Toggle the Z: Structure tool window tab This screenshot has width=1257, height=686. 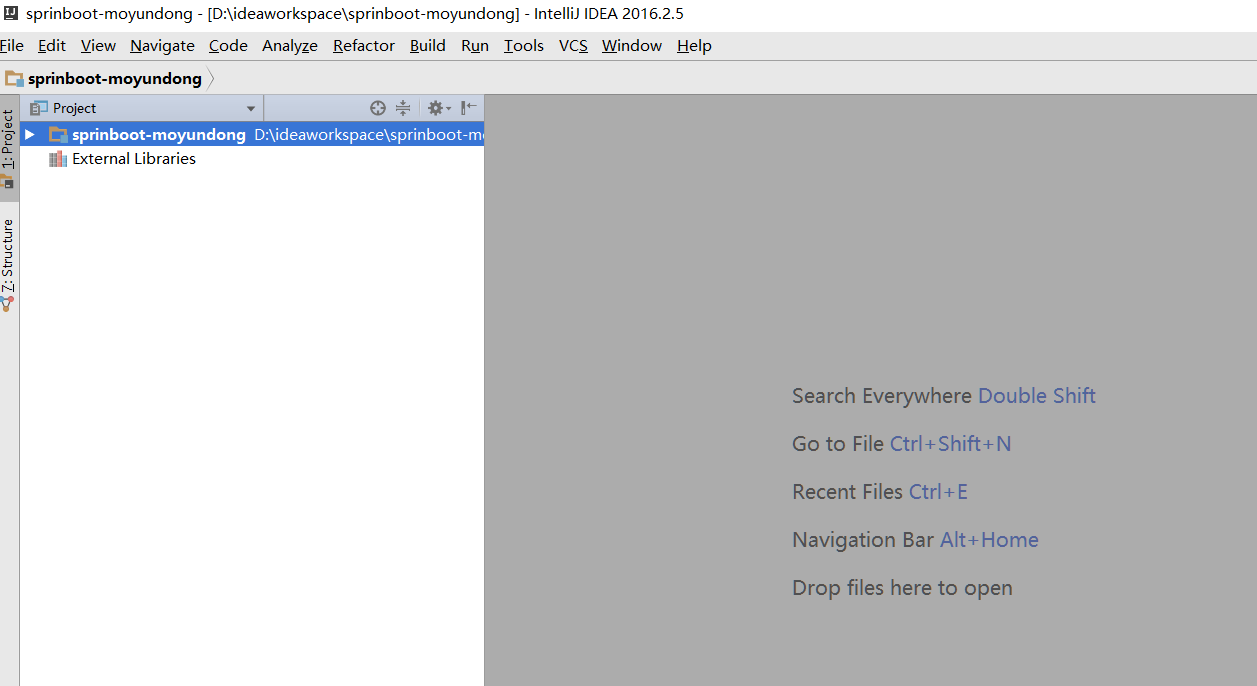tap(9, 262)
